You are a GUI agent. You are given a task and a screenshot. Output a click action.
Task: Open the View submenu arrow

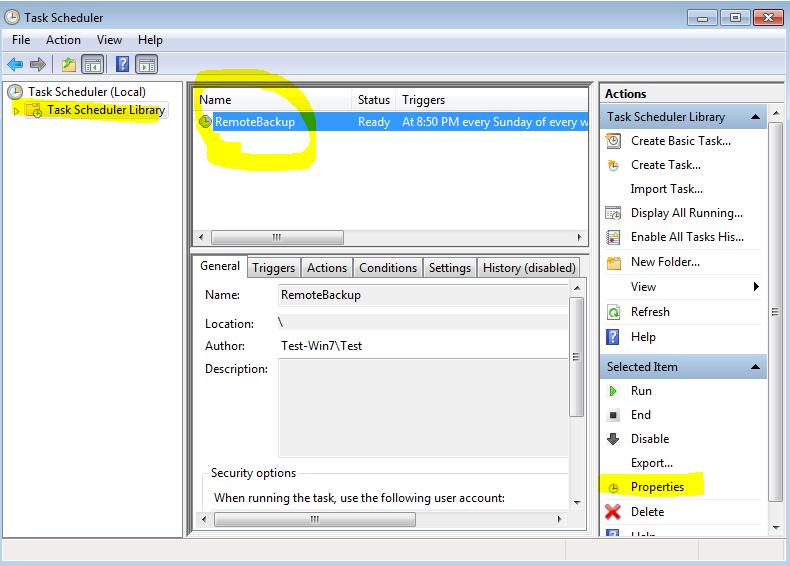coord(756,287)
